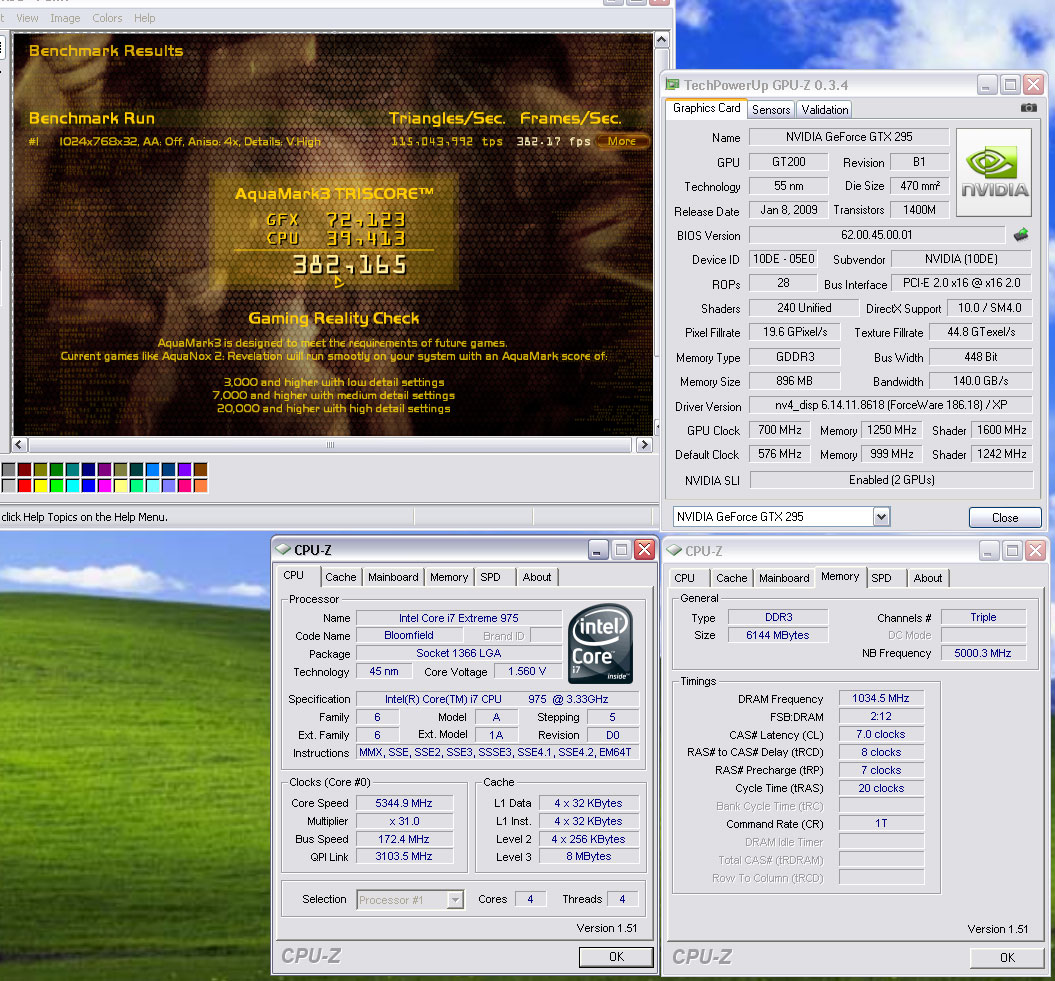Open the Colors menu in Paint
The width and height of the screenshot is (1055, 981).
point(107,18)
